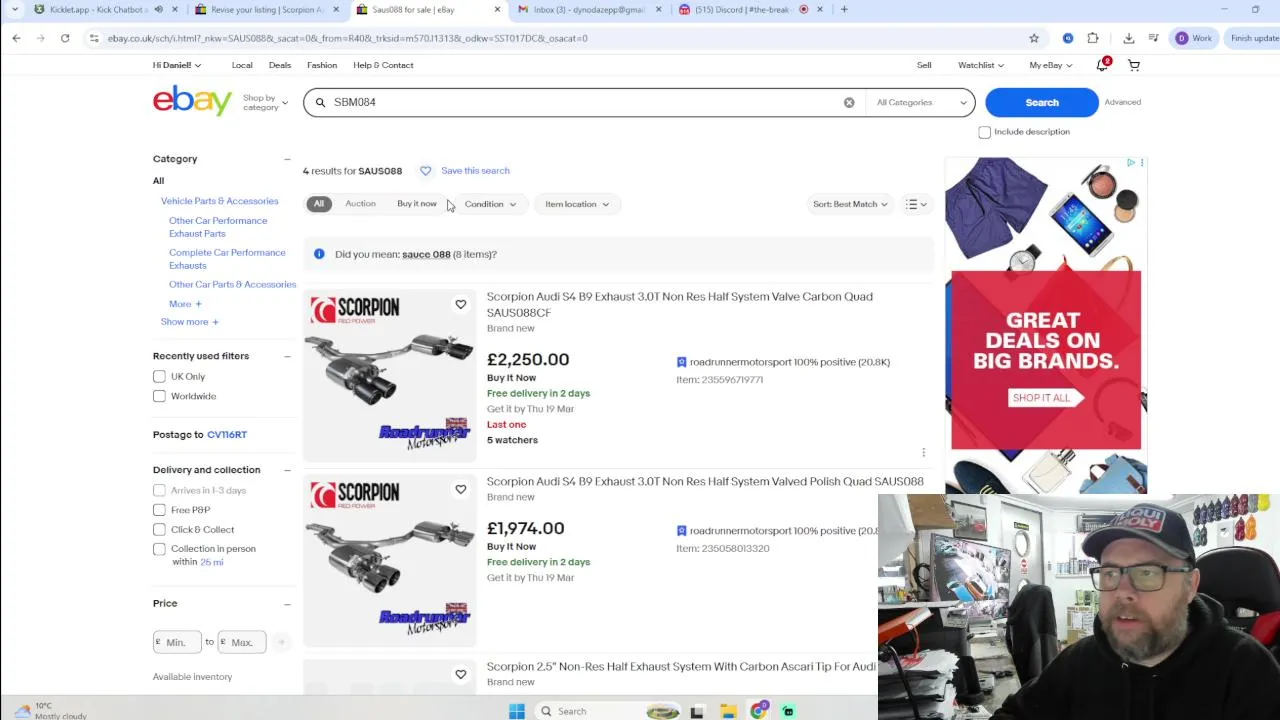Open a new browser tab

click(x=844, y=9)
